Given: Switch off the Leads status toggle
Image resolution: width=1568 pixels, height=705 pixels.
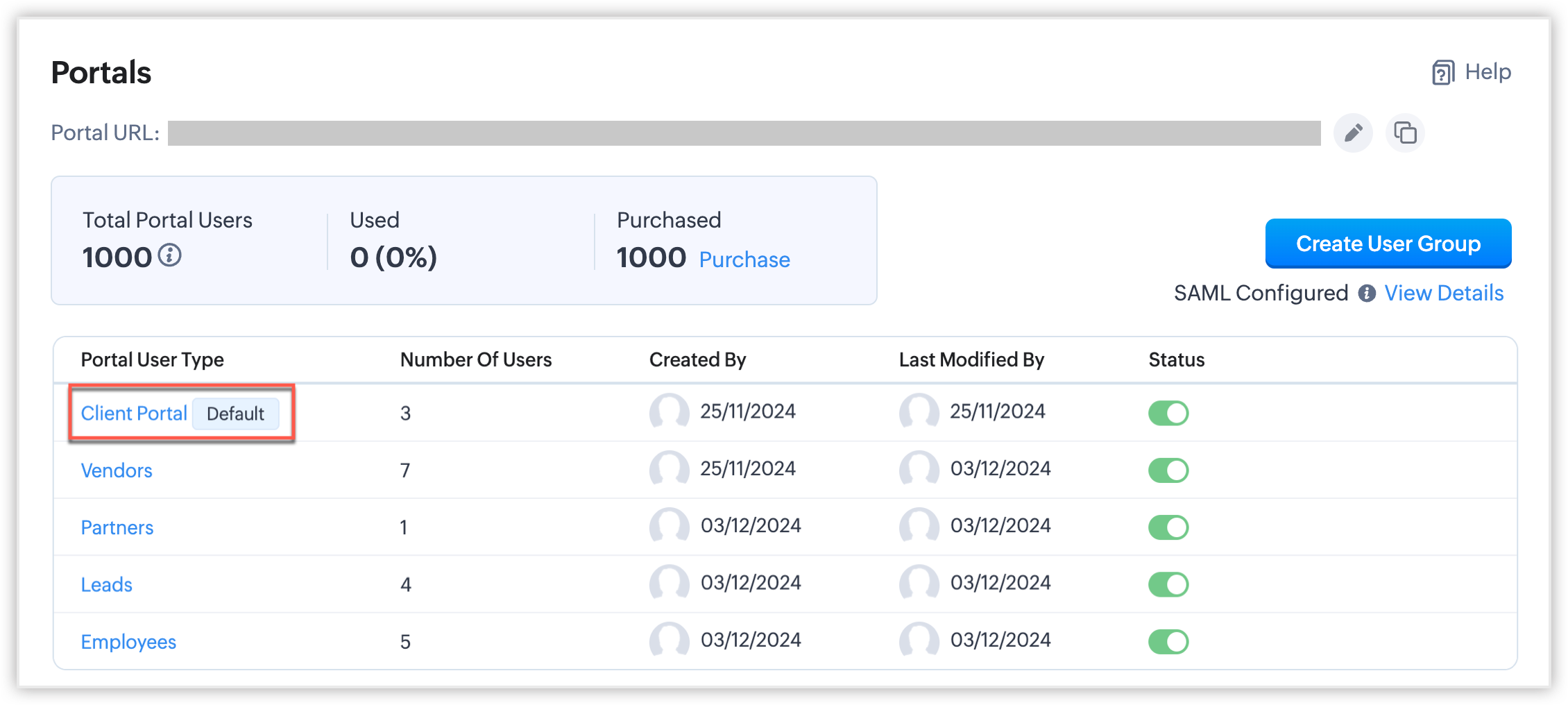Looking at the screenshot, I should [1168, 584].
